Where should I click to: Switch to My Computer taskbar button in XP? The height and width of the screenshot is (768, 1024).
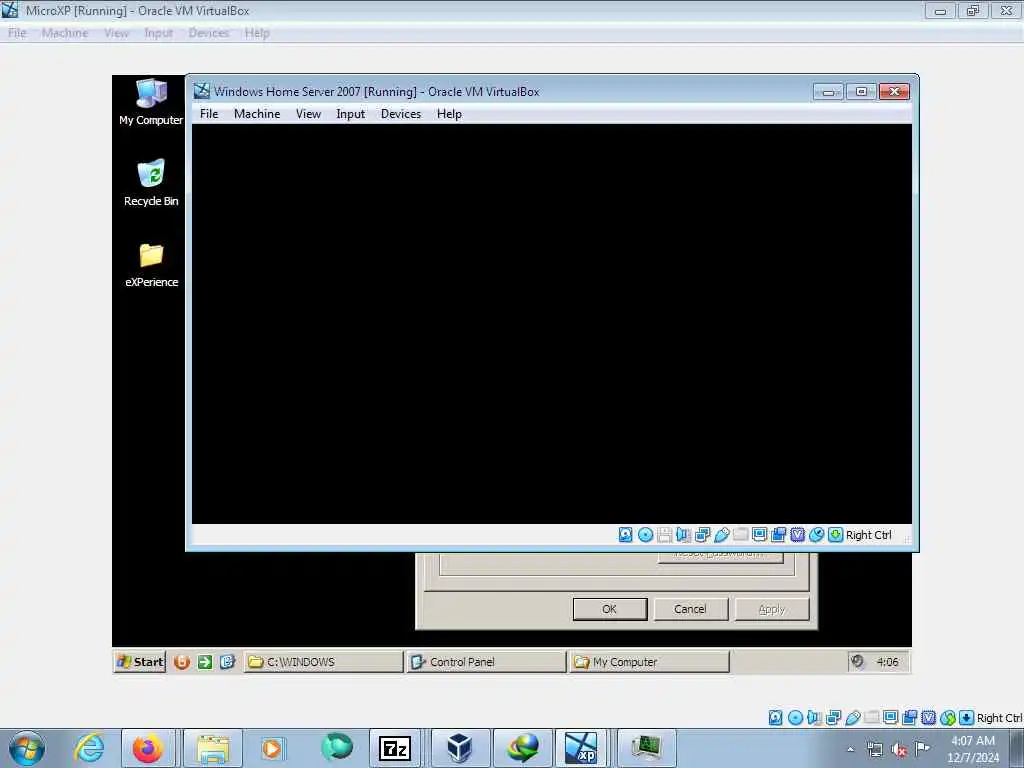[x=649, y=662]
